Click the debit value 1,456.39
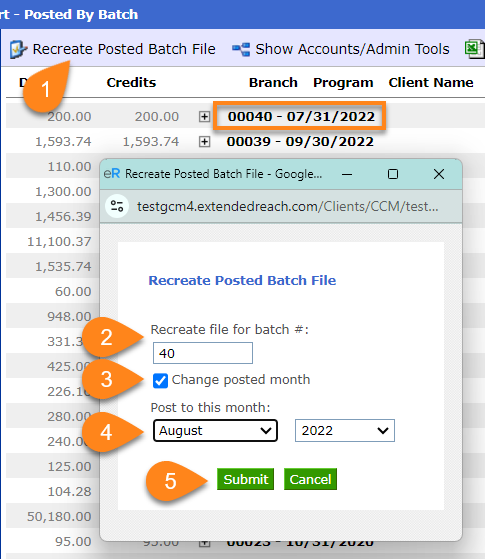Image resolution: width=485 pixels, height=559 pixels. point(63,216)
